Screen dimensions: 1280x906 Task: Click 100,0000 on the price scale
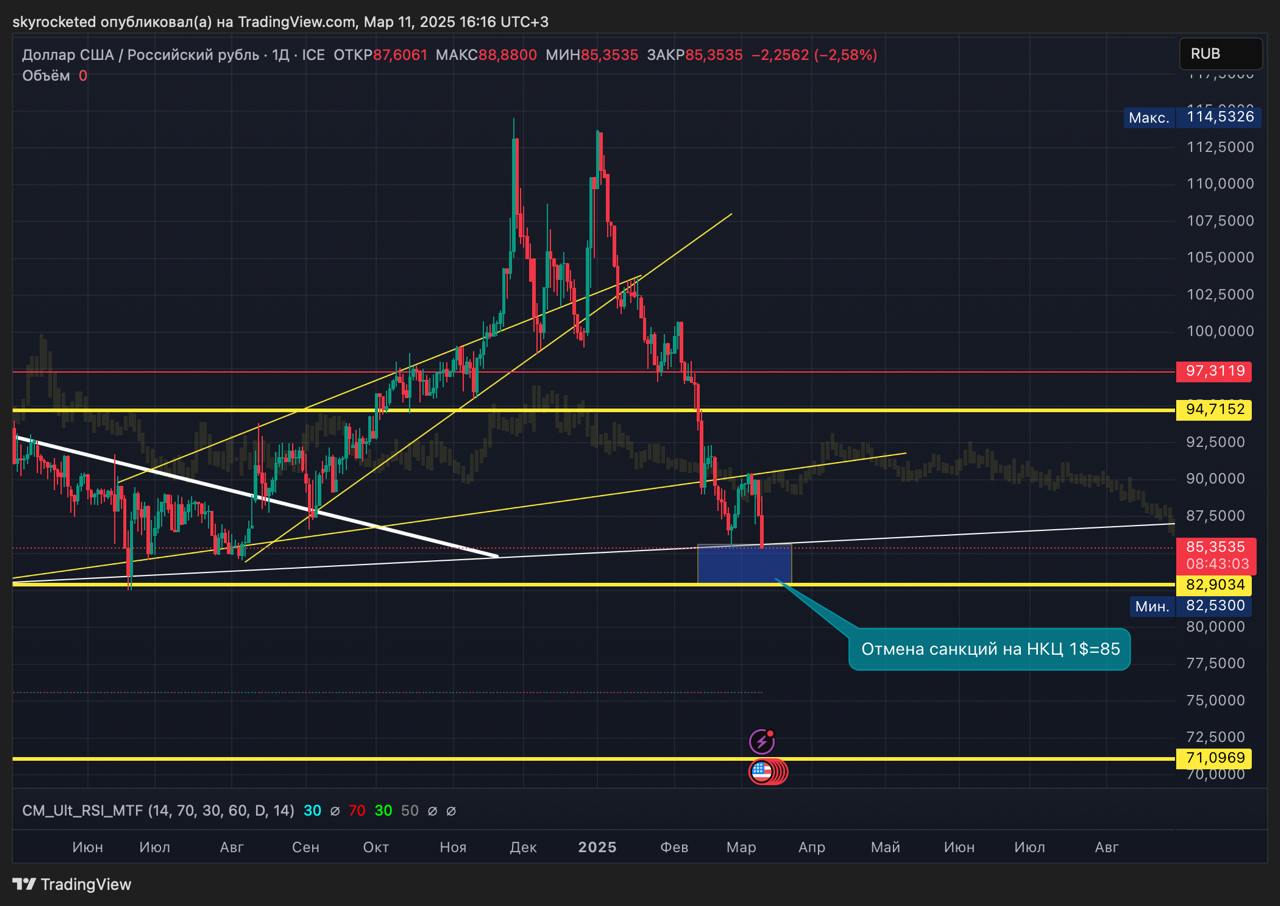1220,331
